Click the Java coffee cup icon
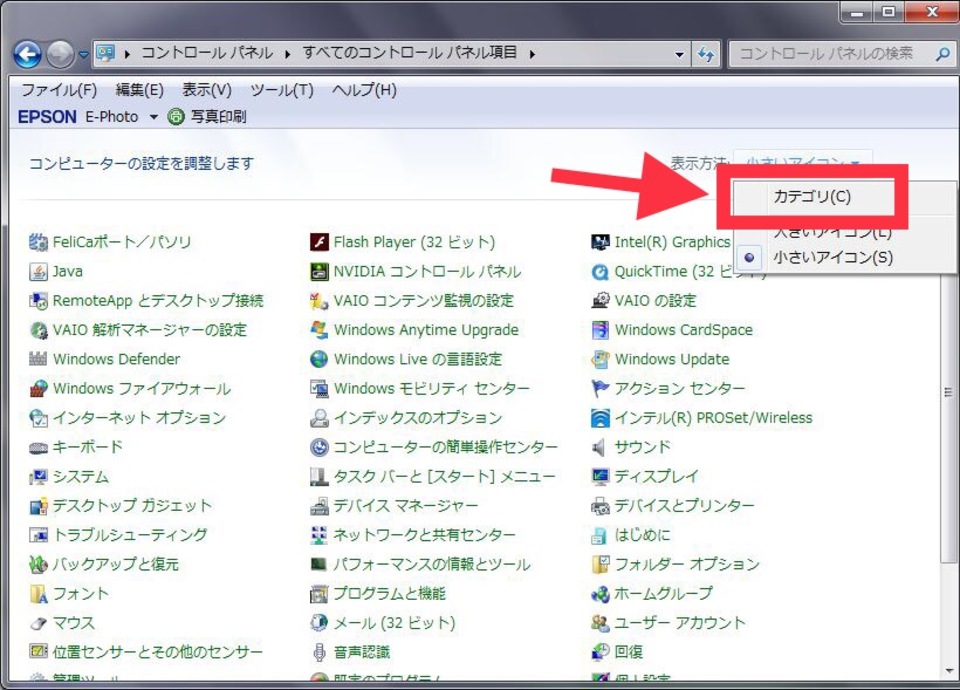The width and height of the screenshot is (960, 690). 38,272
